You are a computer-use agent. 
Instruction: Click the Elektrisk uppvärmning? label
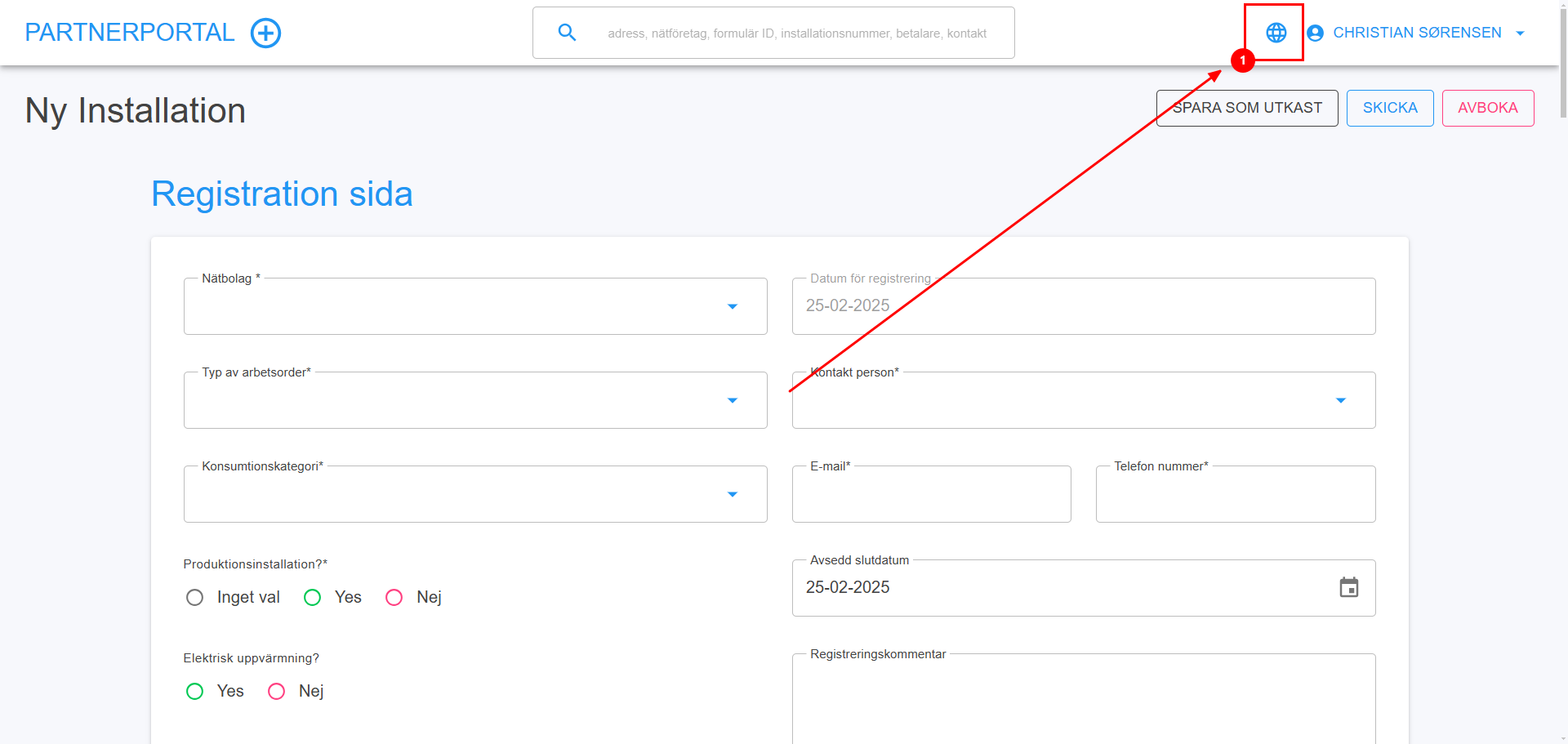tap(252, 658)
